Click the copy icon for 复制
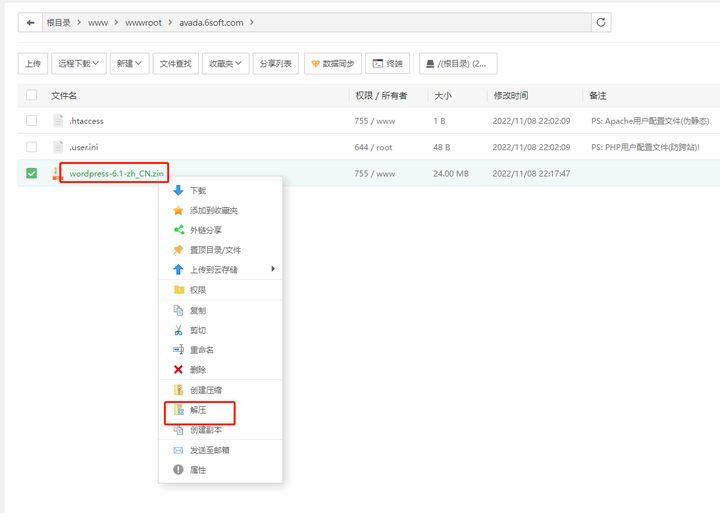This screenshot has width=720, height=513. click(x=178, y=310)
